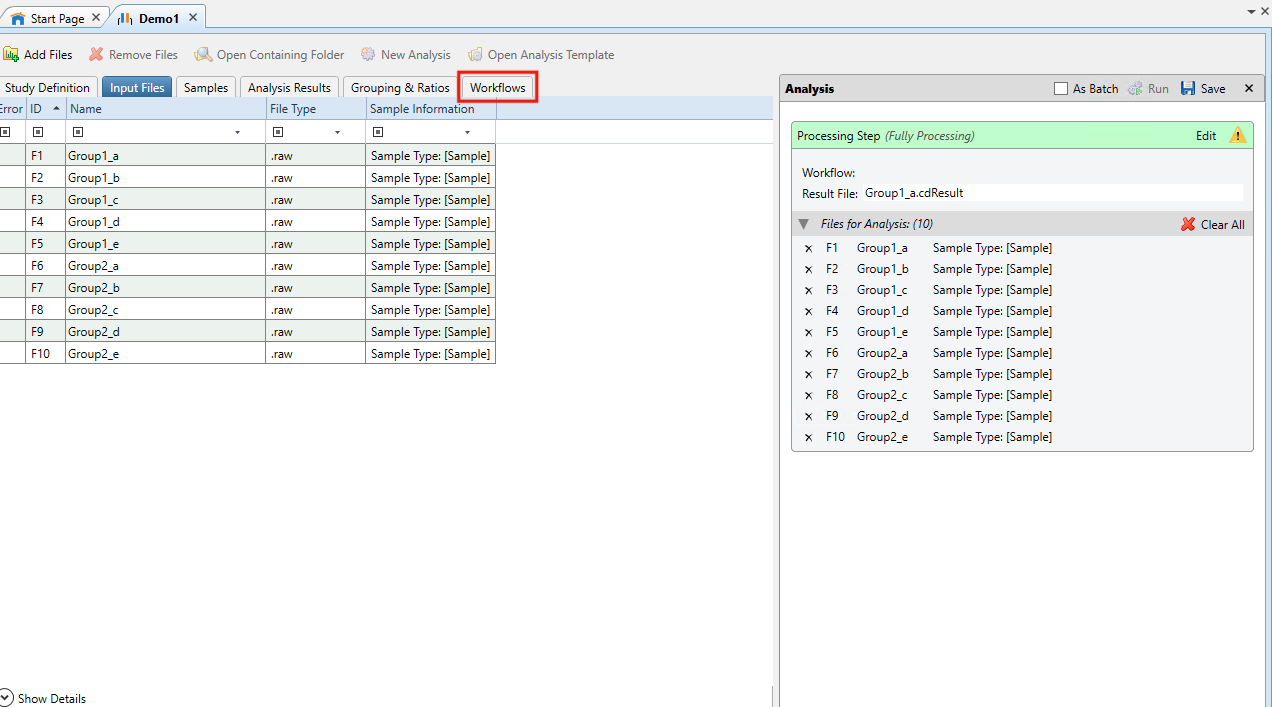The height and width of the screenshot is (707, 1272).
Task: Click the Sample Information column header
Action: 431,109
